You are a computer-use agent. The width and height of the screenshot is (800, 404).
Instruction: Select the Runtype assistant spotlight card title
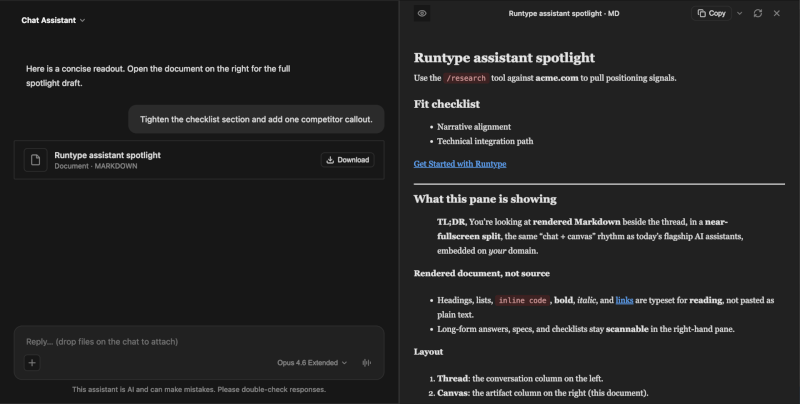108,155
